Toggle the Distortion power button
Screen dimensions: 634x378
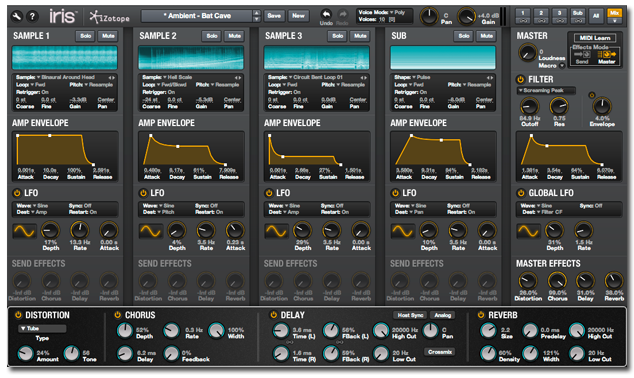[18, 315]
